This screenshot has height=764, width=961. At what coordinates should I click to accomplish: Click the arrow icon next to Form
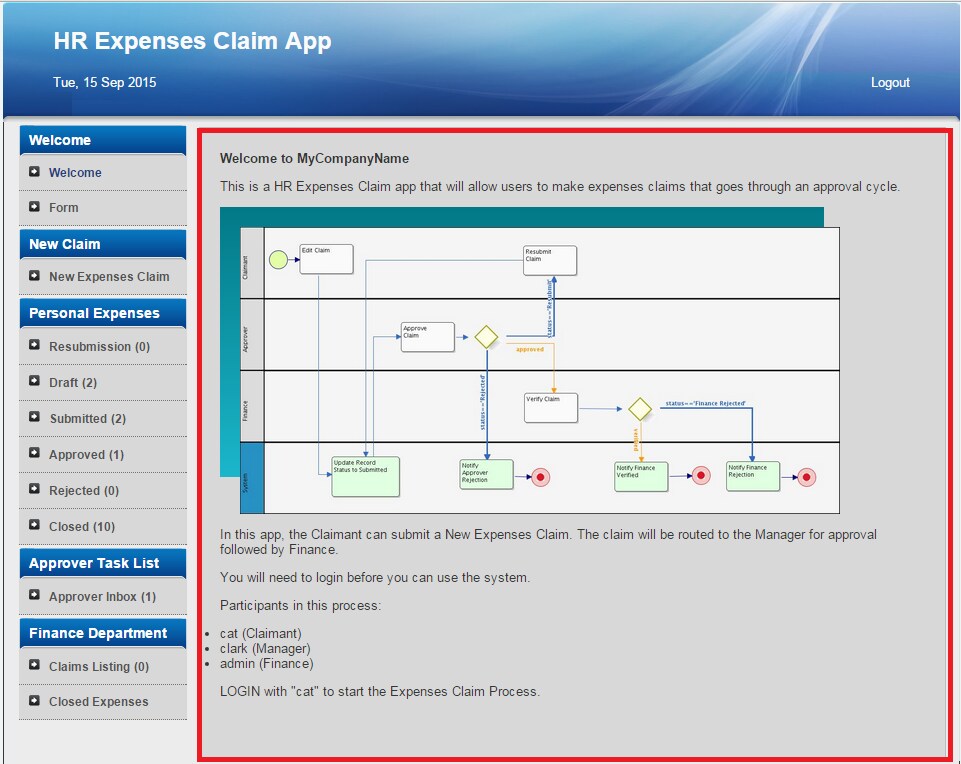click(34, 206)
